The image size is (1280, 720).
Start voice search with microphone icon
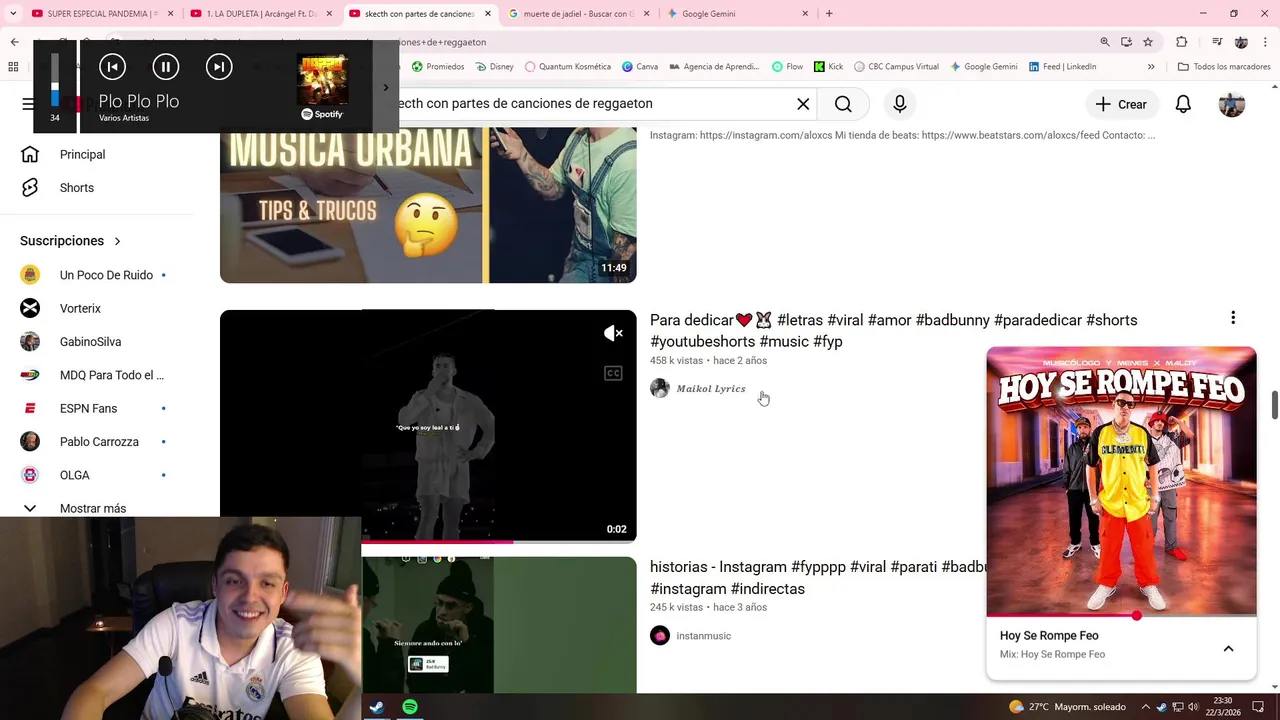pyautogui.click(x=900, y=104)
